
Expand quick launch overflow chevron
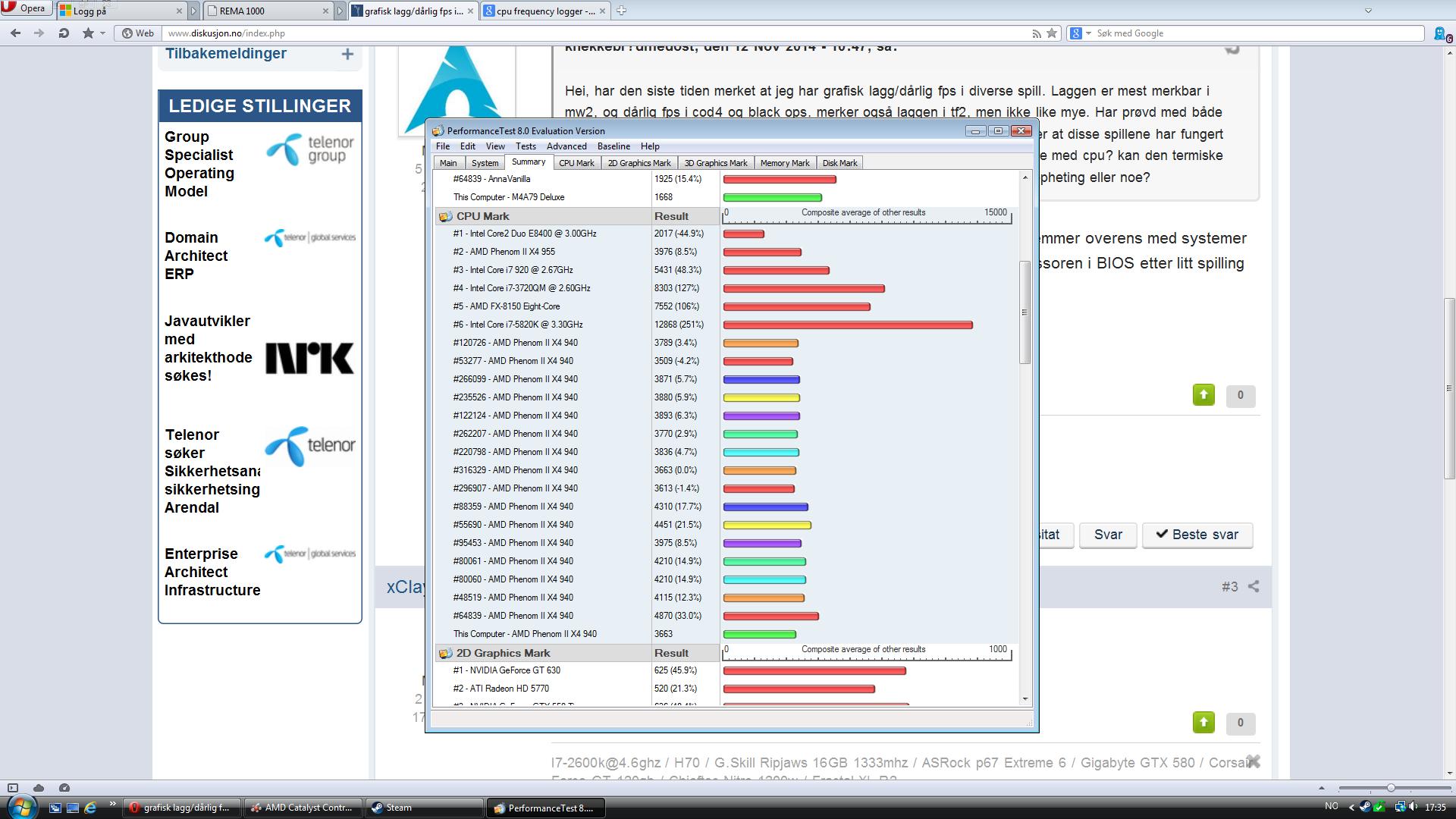pos(112,804)
